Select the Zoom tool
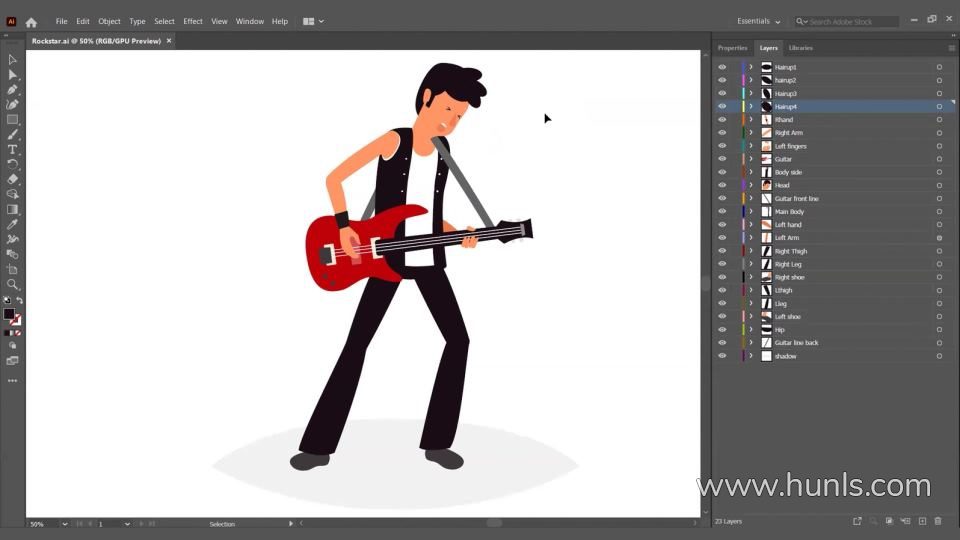The height and width of the screenshot is (540, 960). (x=13, y=284)
